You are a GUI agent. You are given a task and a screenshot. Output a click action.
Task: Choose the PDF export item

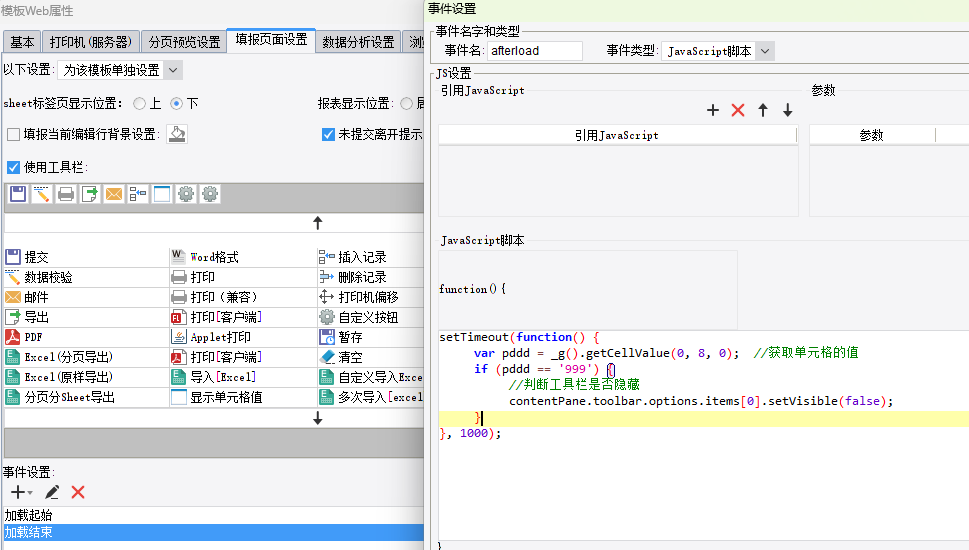coord(24,337)
